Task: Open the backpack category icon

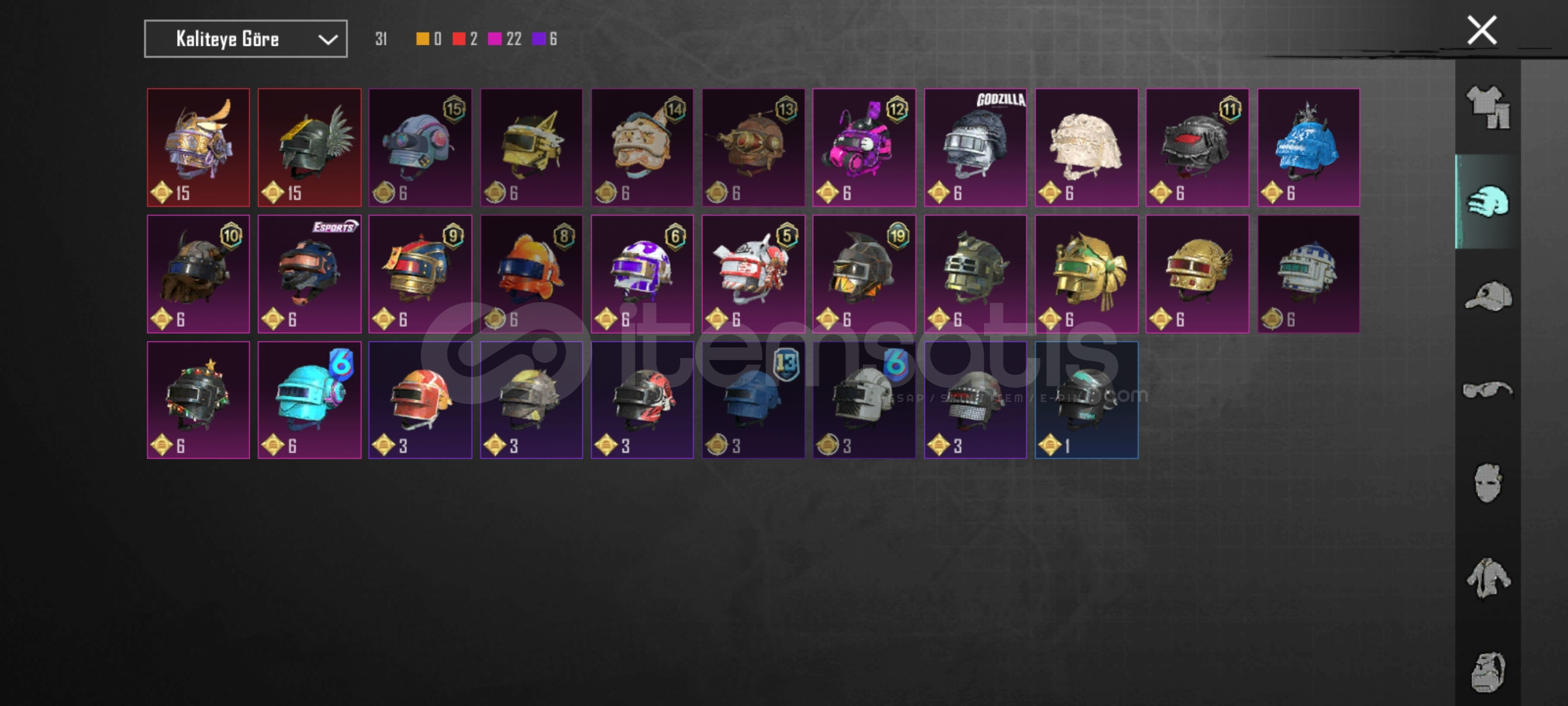Action: tap(1488, 671)
